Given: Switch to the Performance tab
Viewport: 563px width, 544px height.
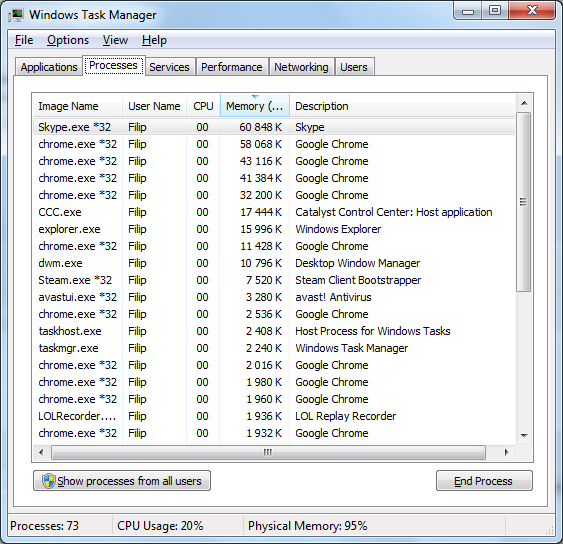Looking at the screenshot, I should coord(232,67).
